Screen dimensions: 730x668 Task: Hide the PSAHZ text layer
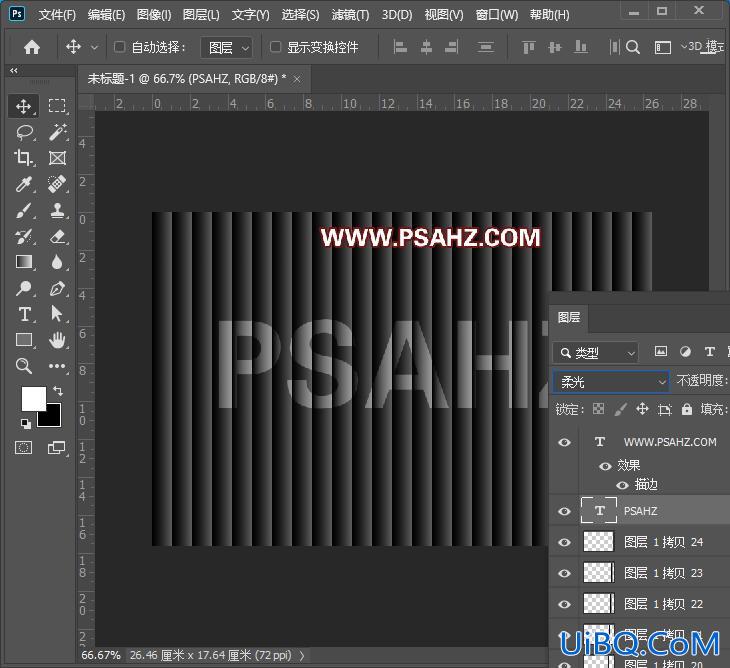(564, 511)
